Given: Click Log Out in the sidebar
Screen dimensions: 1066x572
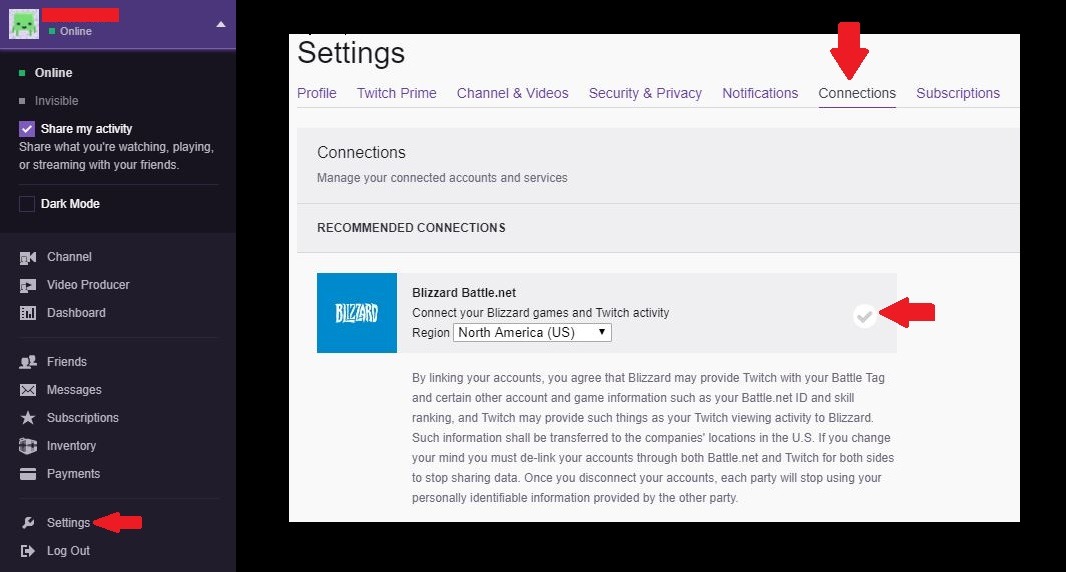Looking at the screenshot, I should coord(68,551).
